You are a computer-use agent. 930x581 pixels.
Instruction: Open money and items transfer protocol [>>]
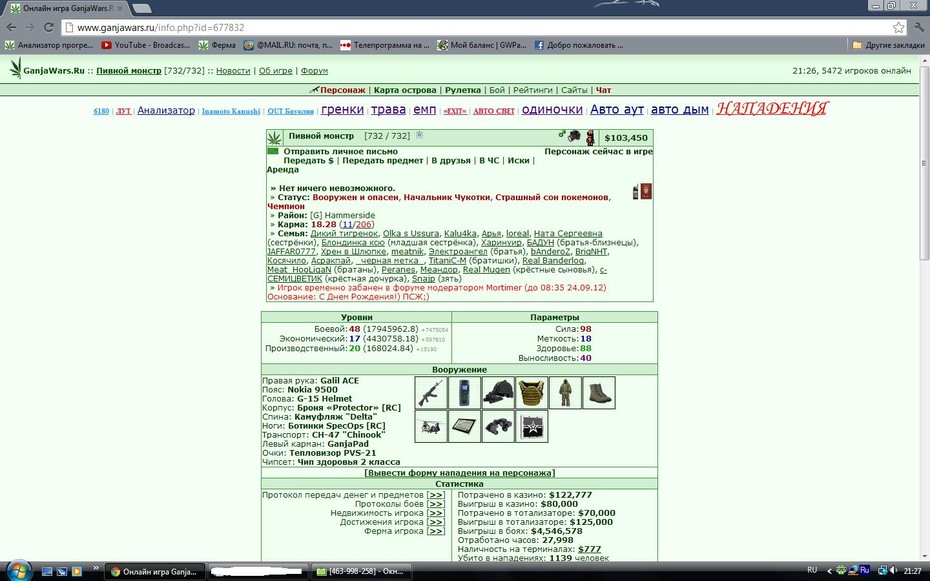click(436, 495)
